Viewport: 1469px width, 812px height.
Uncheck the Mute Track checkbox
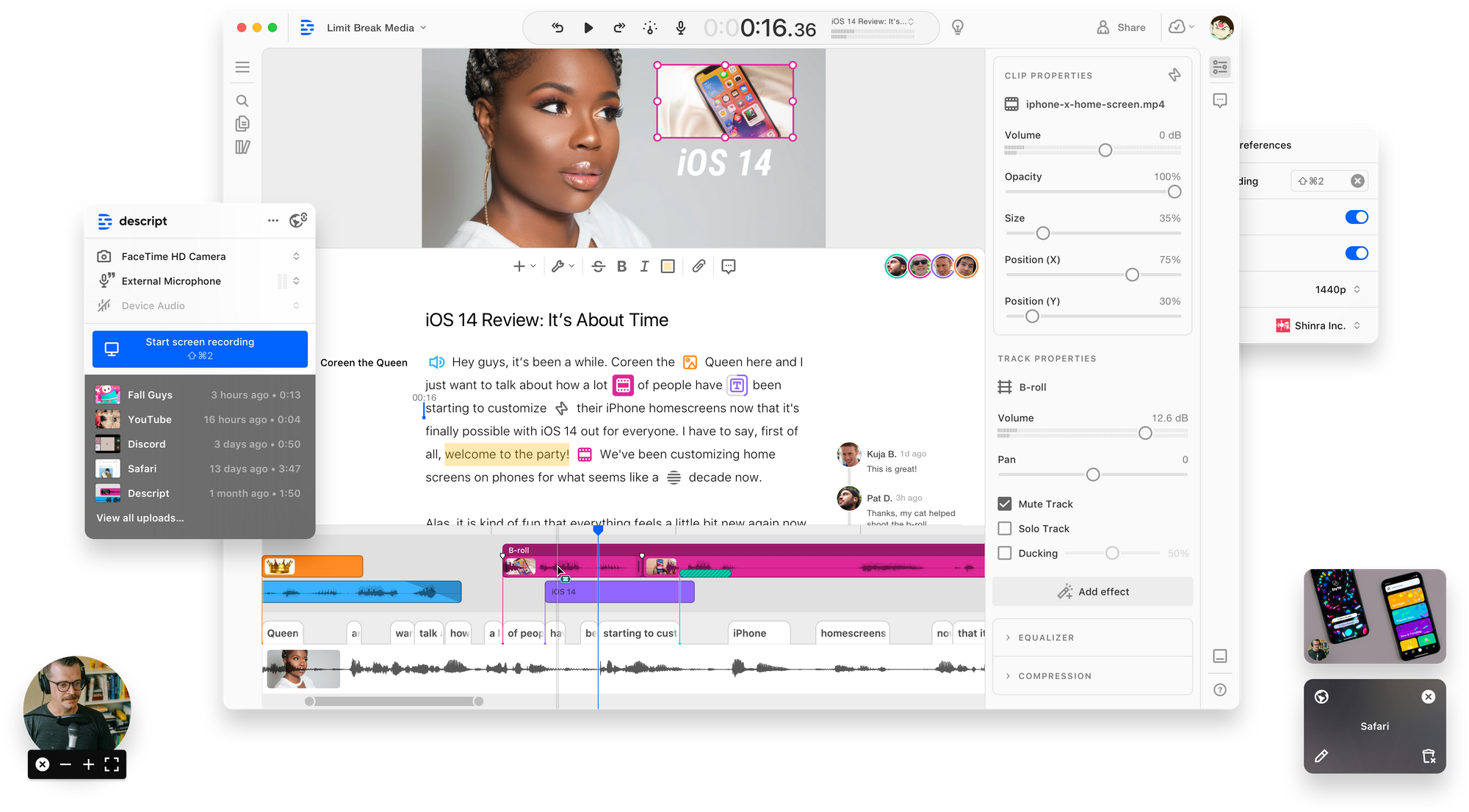coord(1005,504)
